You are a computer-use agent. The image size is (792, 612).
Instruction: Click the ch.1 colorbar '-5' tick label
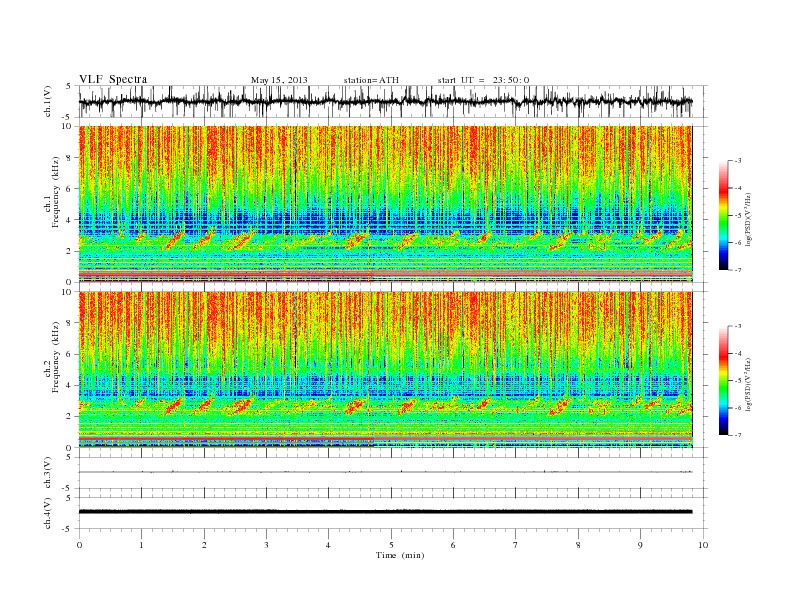[738, 216]
